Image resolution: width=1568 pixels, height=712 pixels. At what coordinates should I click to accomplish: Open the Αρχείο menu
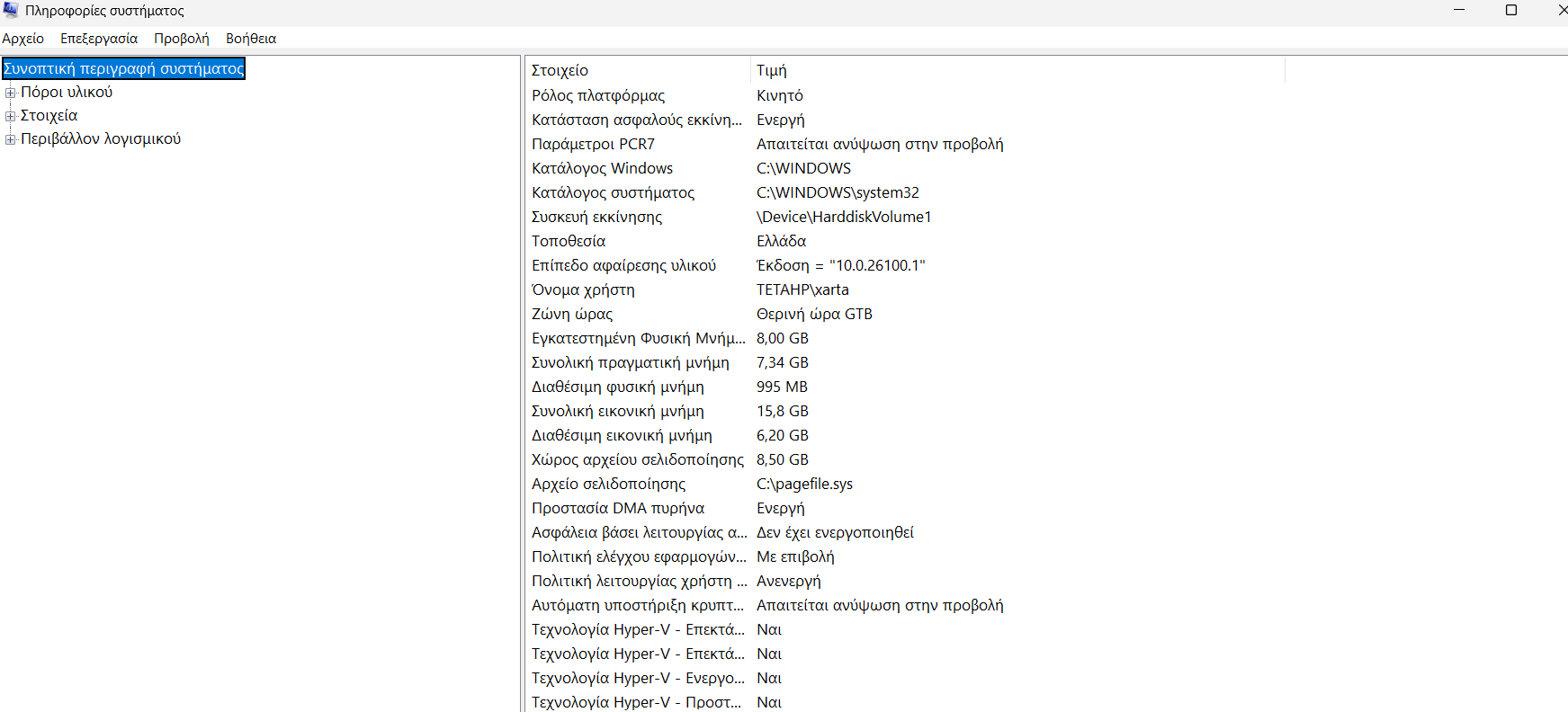click(x=22, y=39)
